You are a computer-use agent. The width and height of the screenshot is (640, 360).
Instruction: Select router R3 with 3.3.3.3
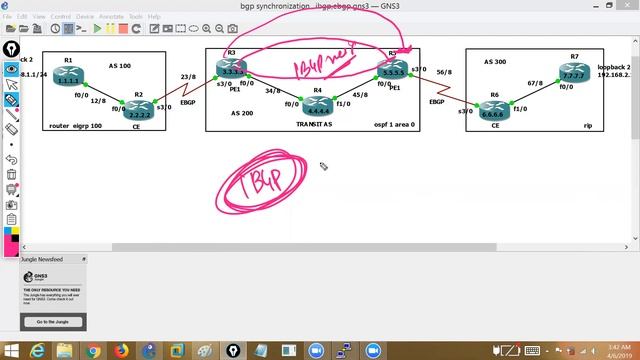click(231, 67)
